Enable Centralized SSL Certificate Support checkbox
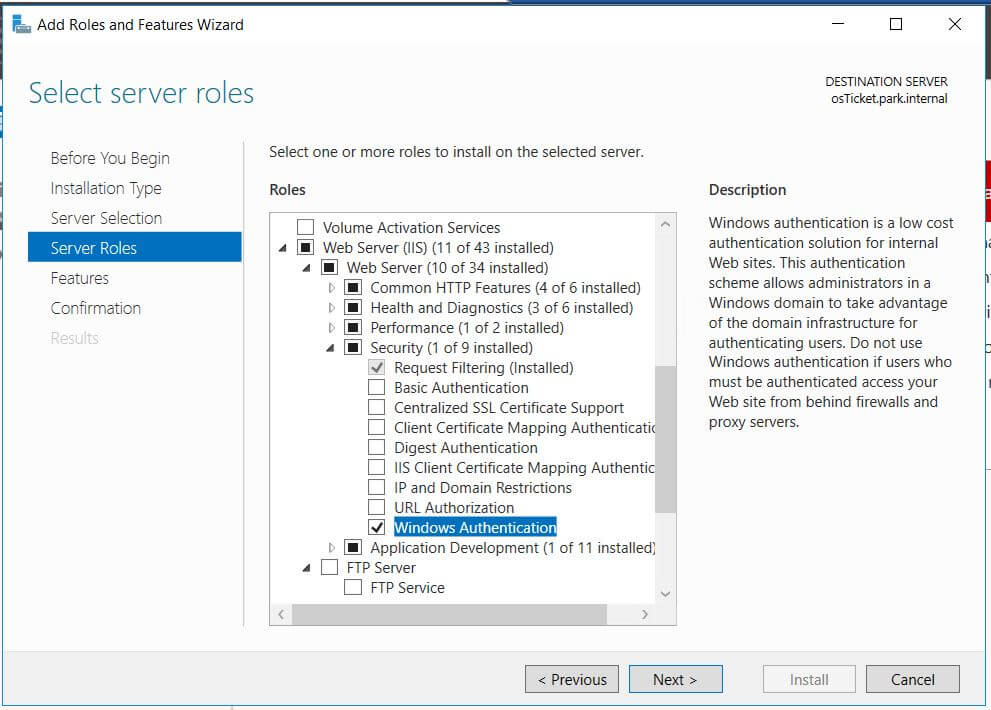This screenshot has height=710, width=991. (x=377, y=408)
